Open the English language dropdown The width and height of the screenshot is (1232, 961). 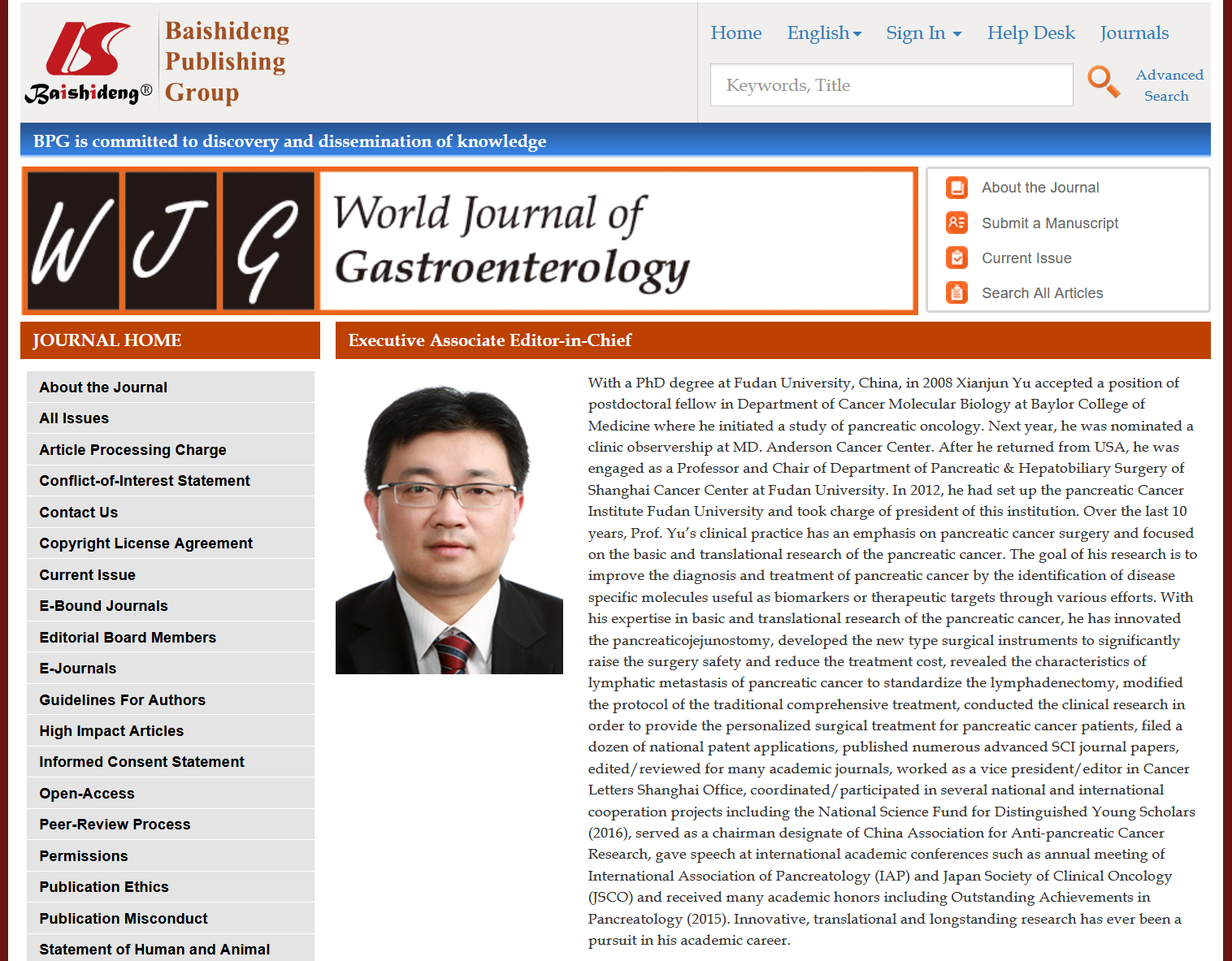coord(823,33)
